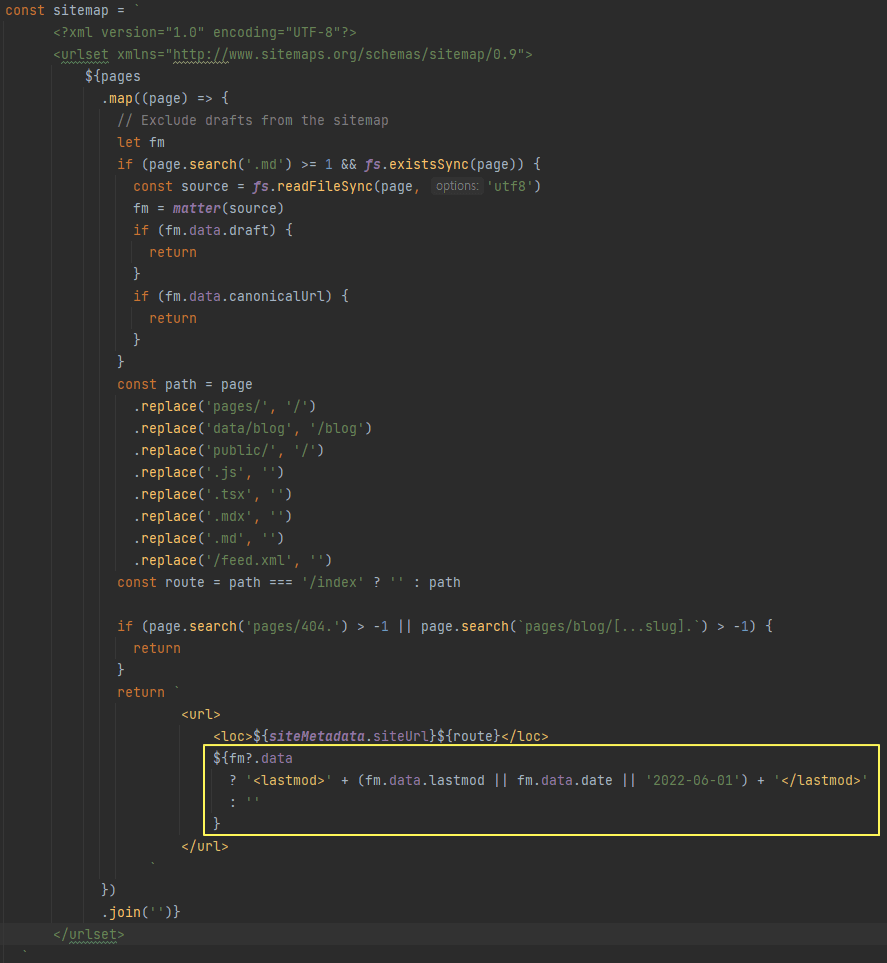Select the fm.data.draft condition
Image resolution: width=887 pixels, height=963 pixels.
[x=221, y=229]
